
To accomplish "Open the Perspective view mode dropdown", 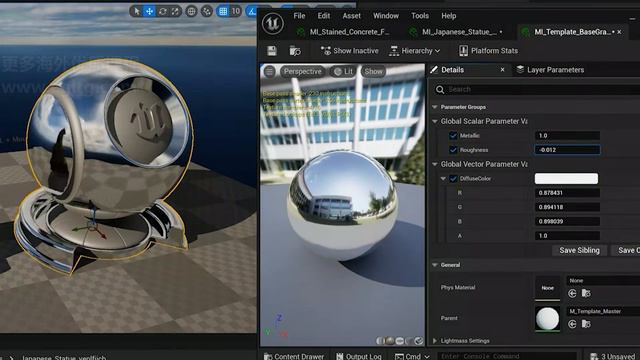I will (302, 71).
